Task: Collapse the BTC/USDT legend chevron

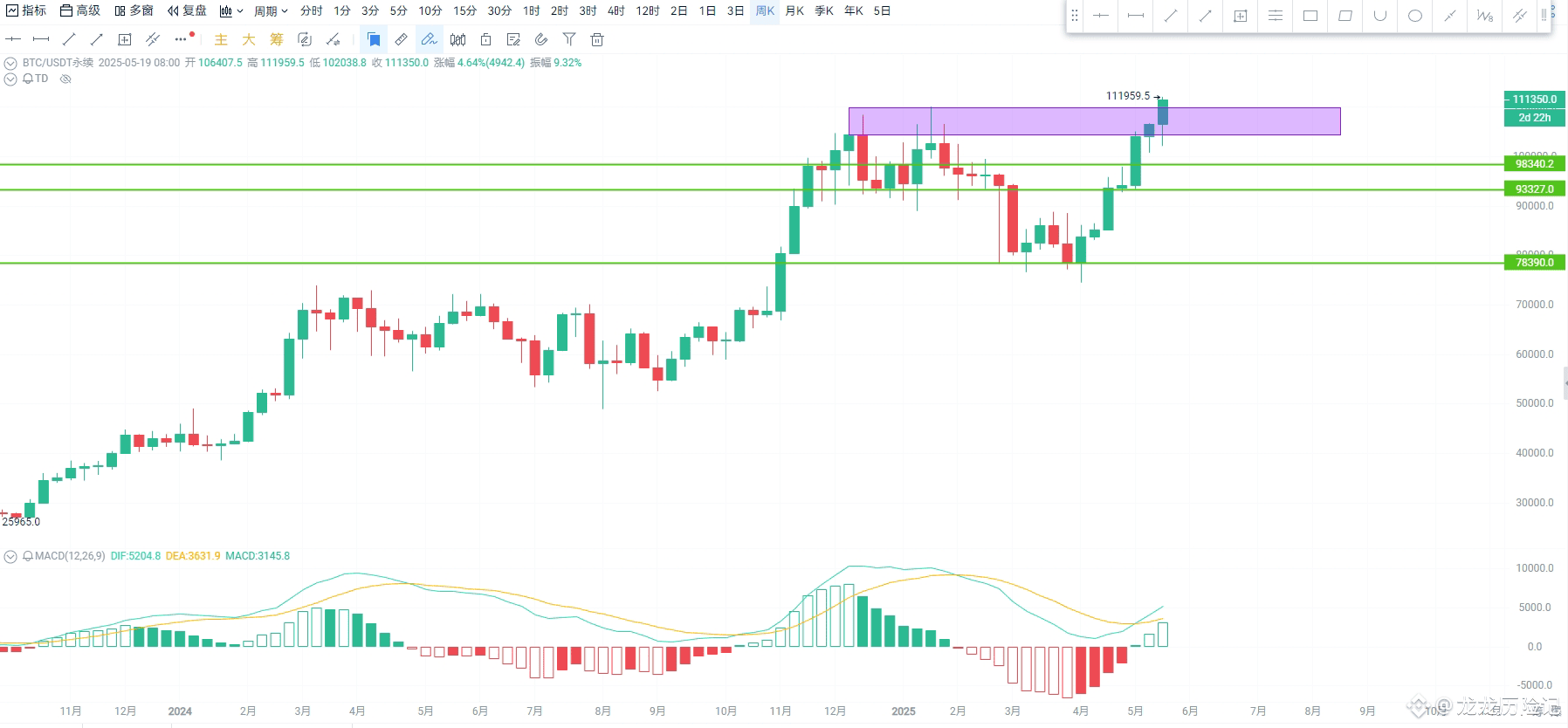Action: coord(10,63)
